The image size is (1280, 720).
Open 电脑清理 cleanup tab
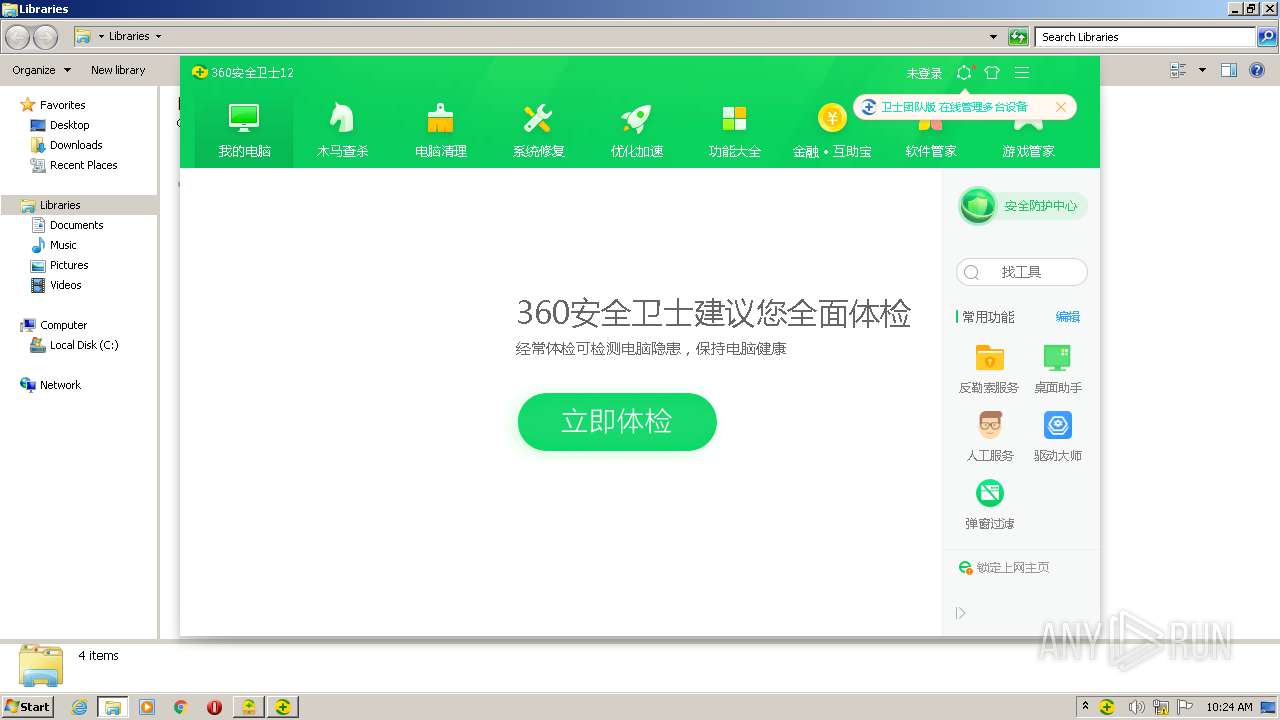440,131
